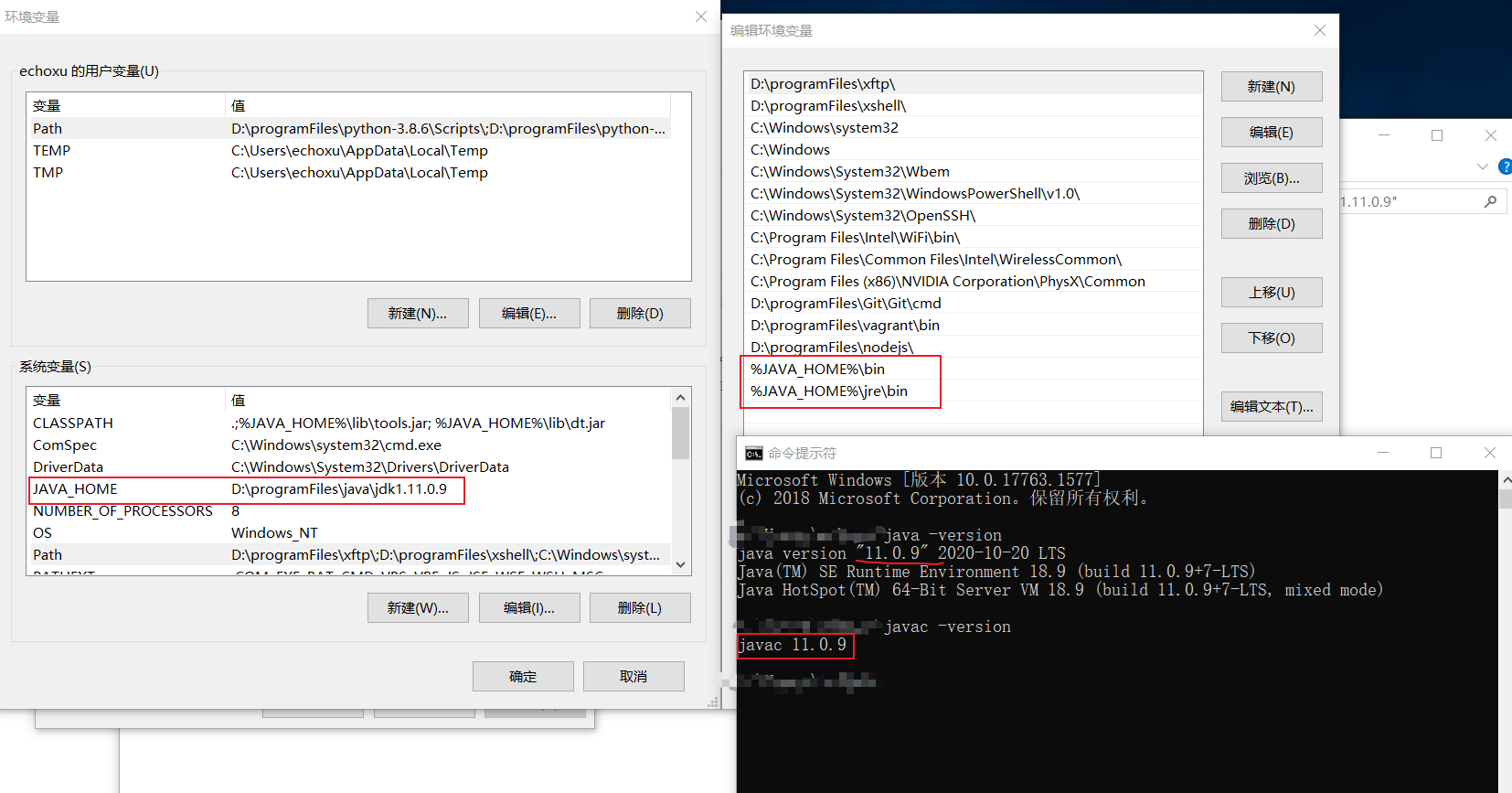Select NVIDIA Corporation\PhysX\Common path entry
This screenshot has height=793, width=1512.
click(x=974, y=282)
